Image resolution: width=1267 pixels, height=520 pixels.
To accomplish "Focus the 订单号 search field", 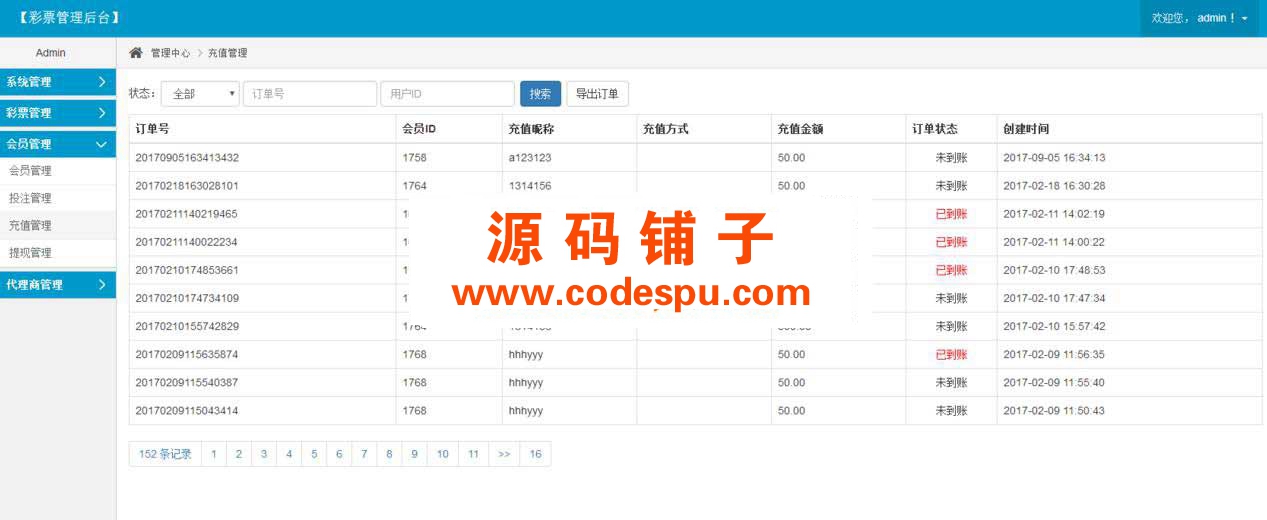I will pyautogui.click(x=310, y=94).
